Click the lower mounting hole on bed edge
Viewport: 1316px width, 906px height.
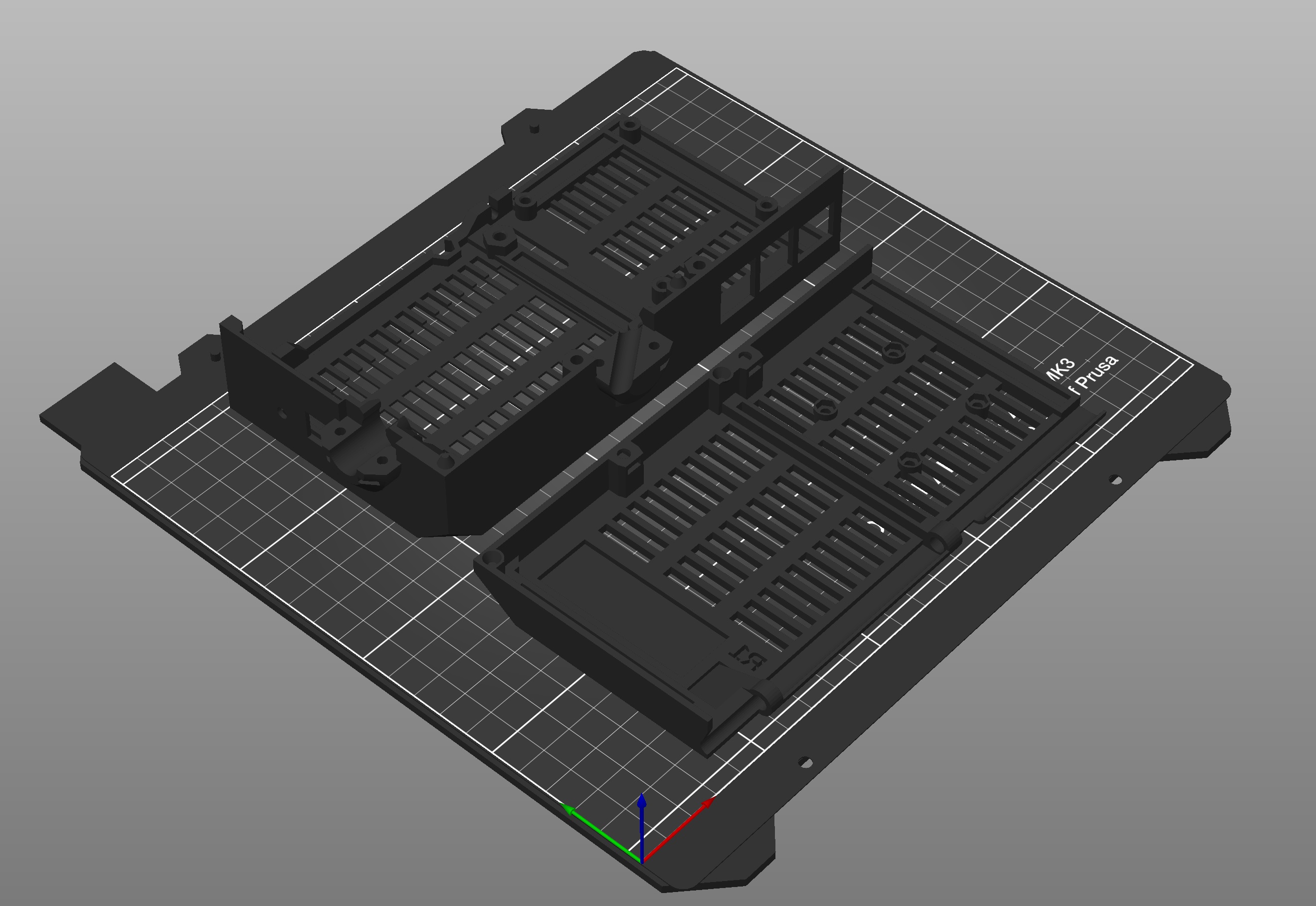(804, 762)
